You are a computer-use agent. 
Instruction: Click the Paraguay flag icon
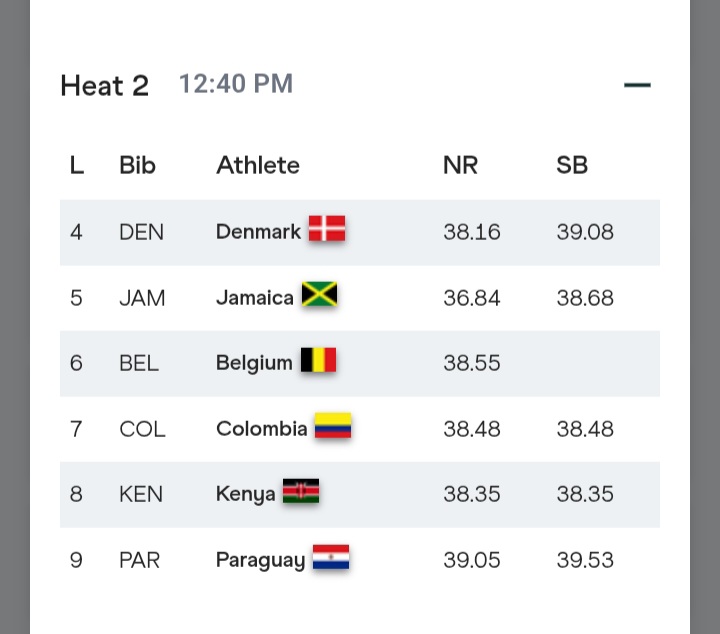pyautogui.click(x=331, y=558)
